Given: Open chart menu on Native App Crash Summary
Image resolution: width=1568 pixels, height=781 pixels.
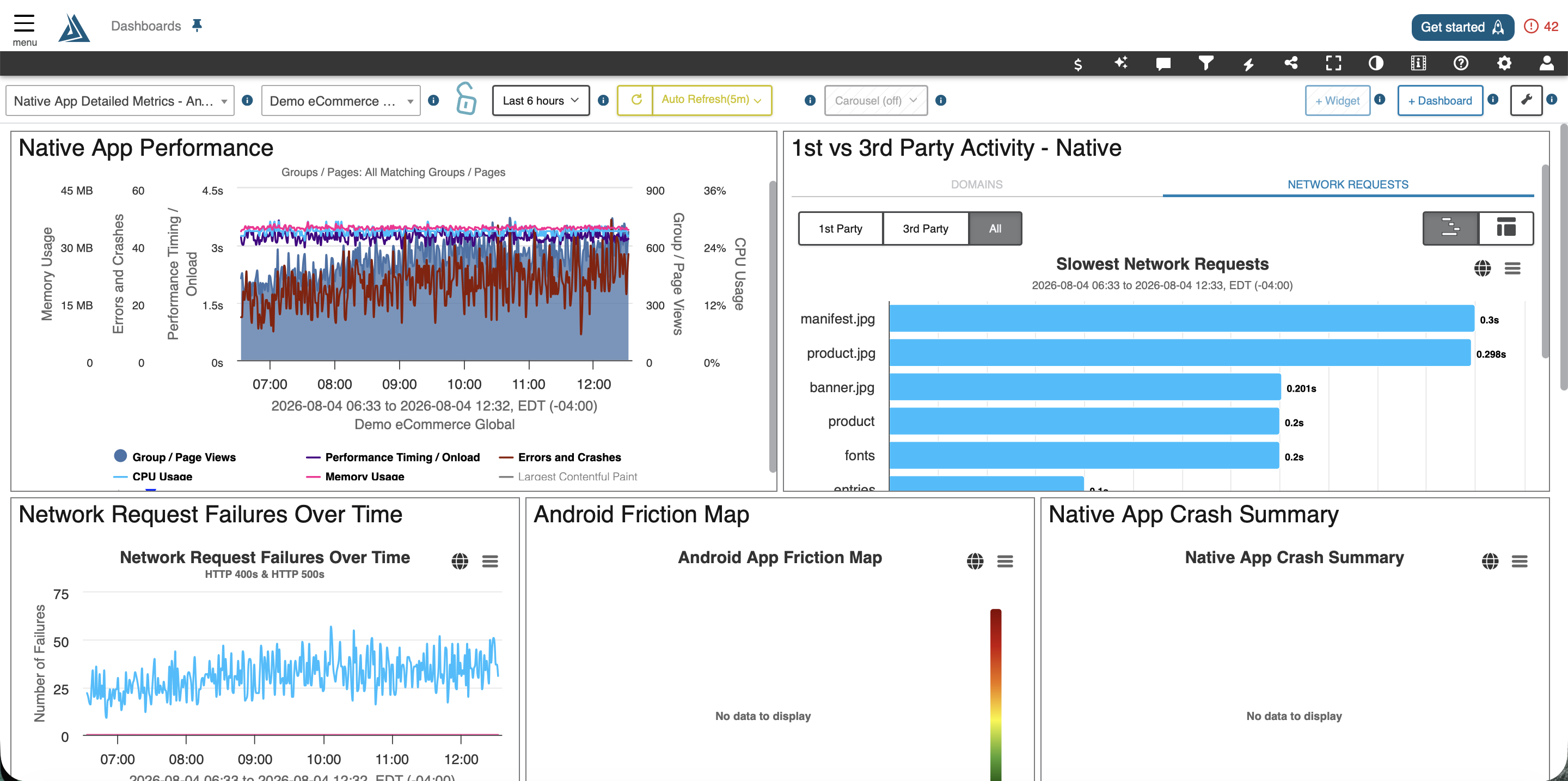Looking at the screenshot, I should coord(1520,560).
